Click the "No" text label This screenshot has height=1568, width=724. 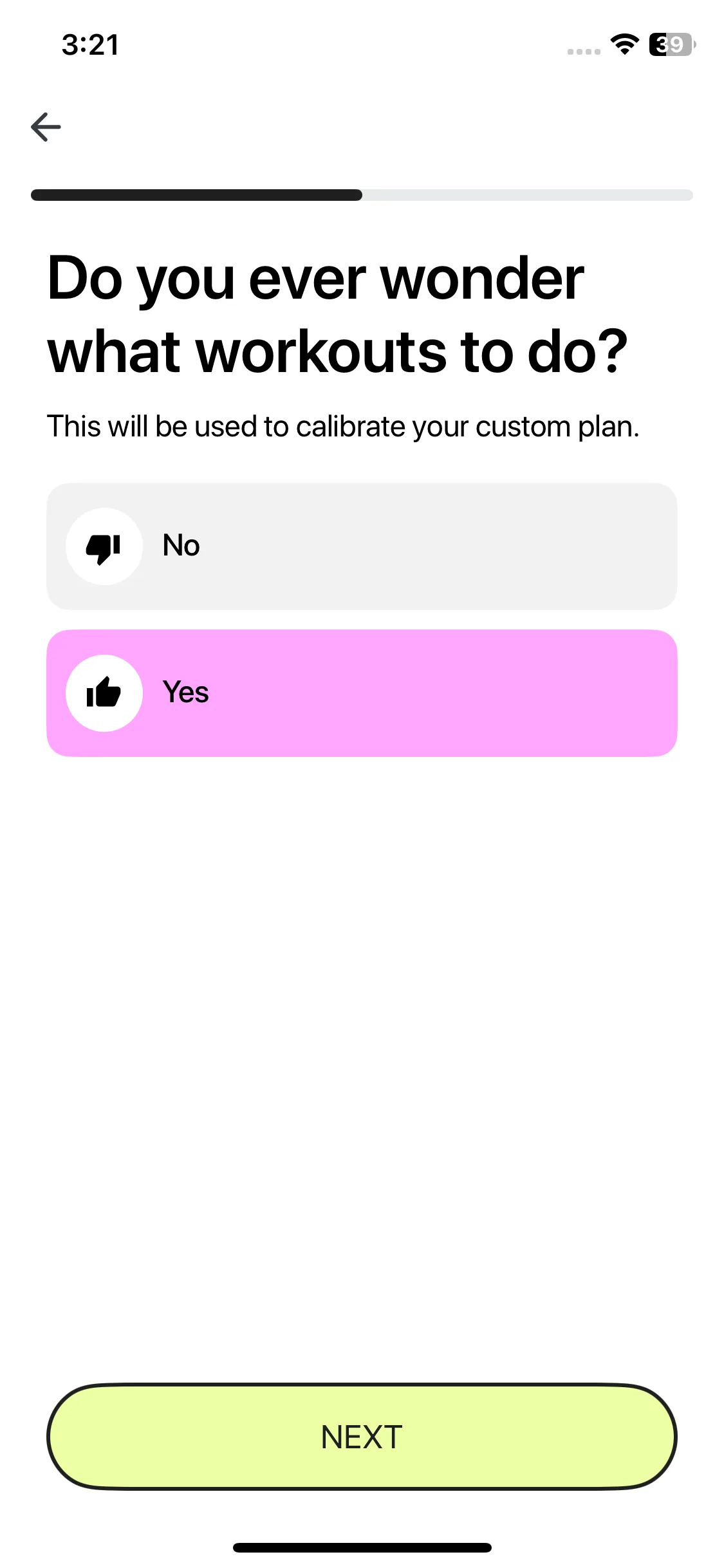[181, 546]
